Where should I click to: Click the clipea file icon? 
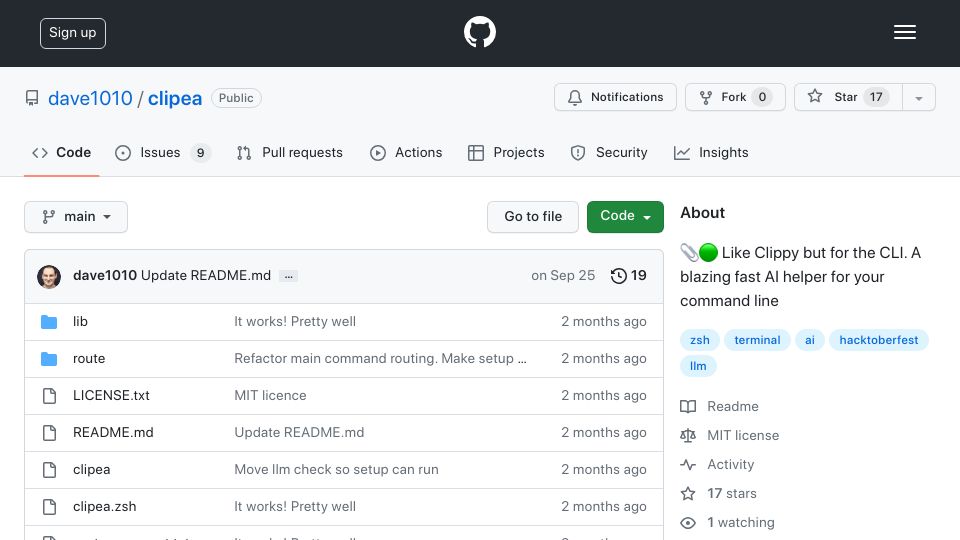point(49,470)
